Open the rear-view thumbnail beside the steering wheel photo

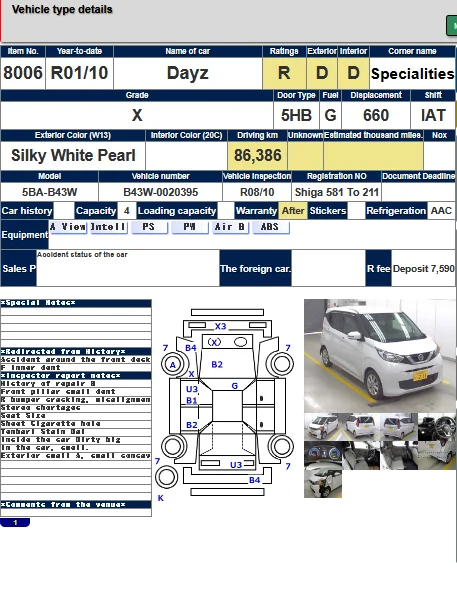(398, 427)
